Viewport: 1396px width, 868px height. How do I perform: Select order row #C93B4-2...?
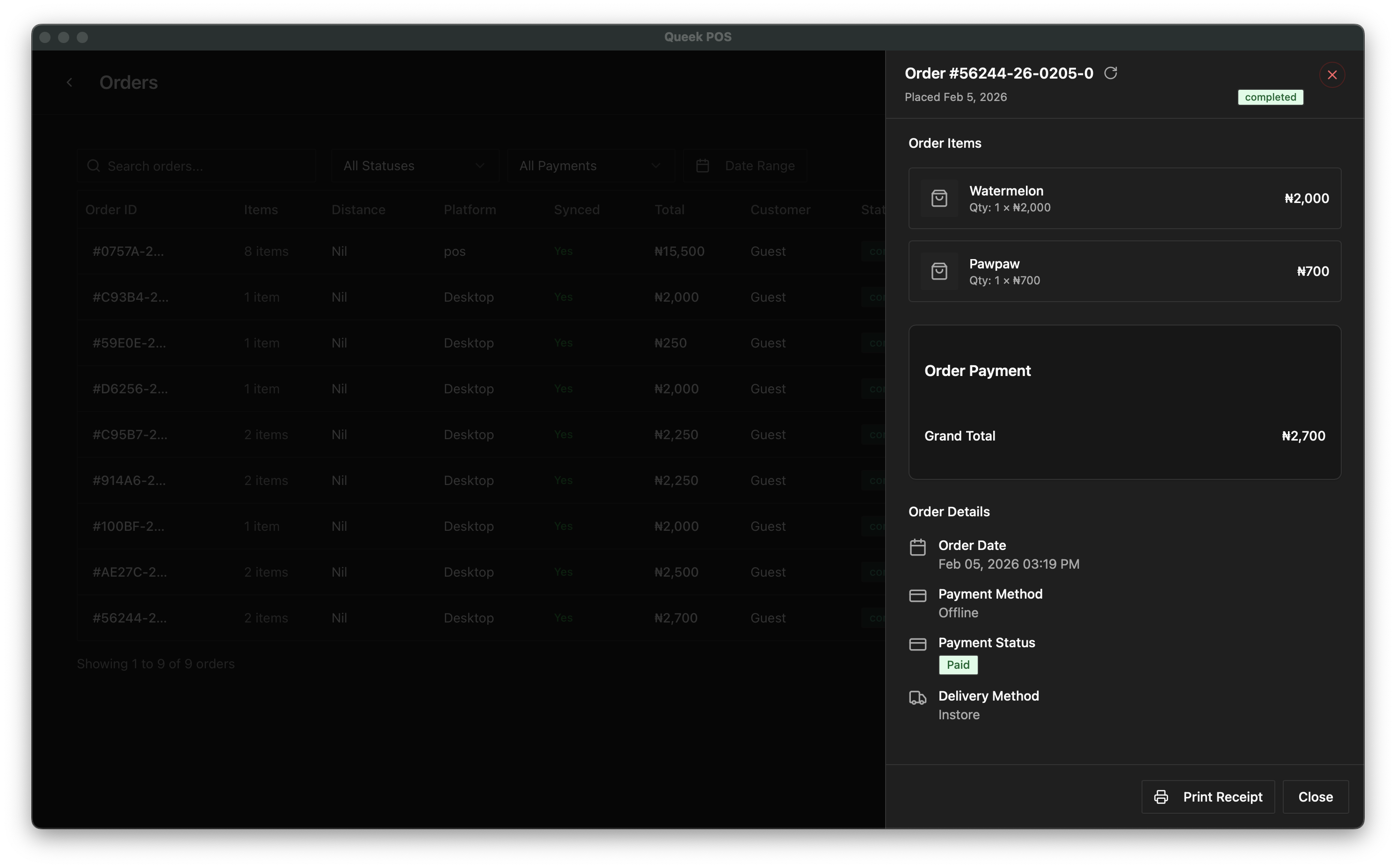point(481,297)
